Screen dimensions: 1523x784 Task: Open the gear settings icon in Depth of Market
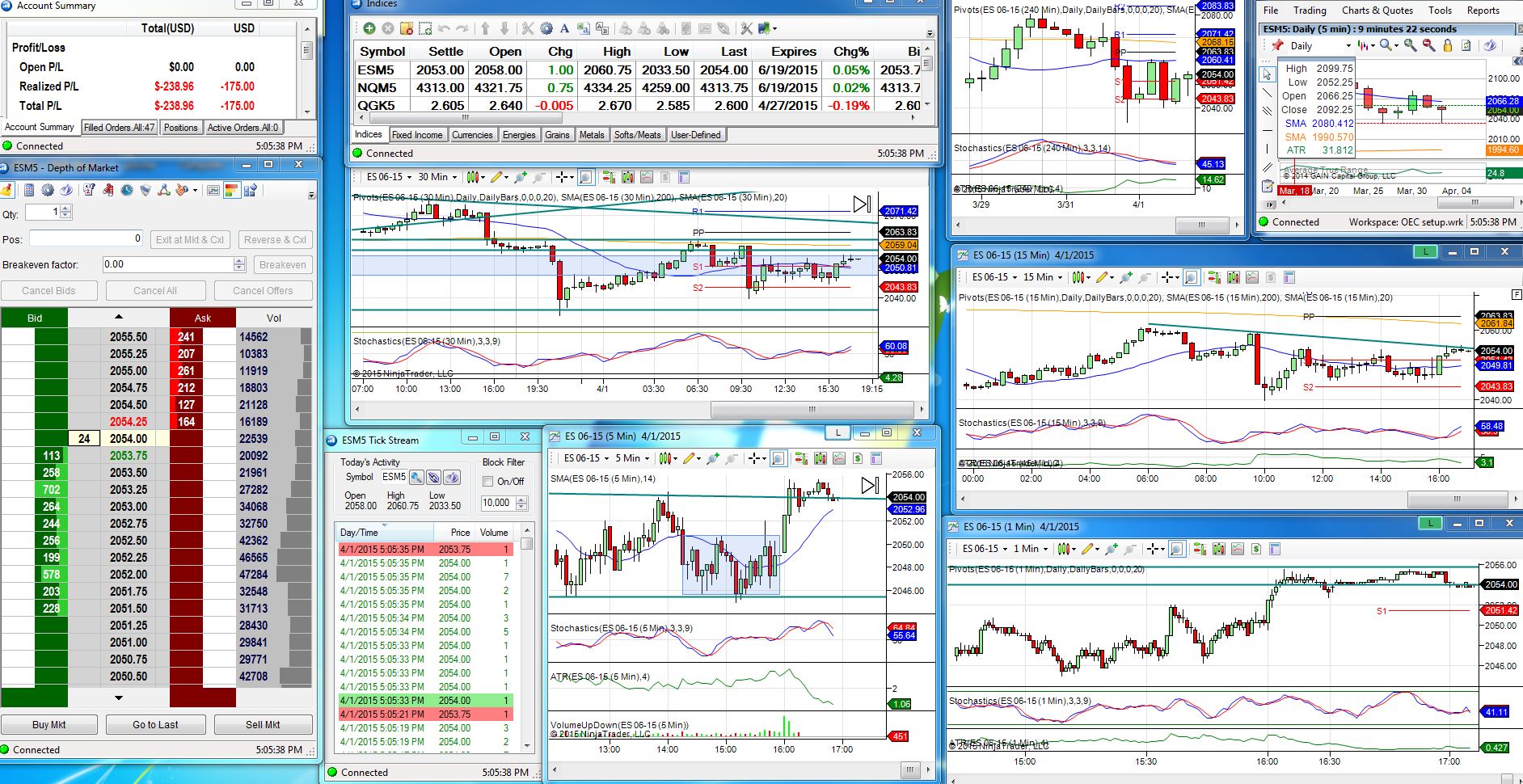coord(48,191)
